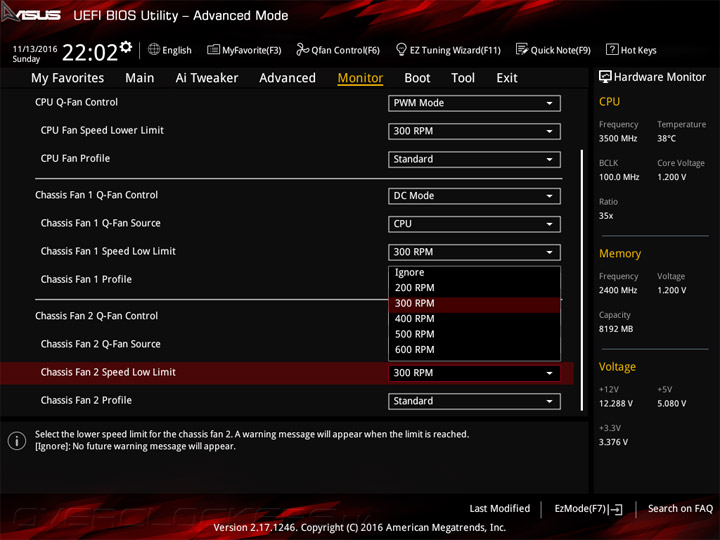Open the Advanced tab
The width and height of the screenshot is (720, 540).
(x=287, y=78)
